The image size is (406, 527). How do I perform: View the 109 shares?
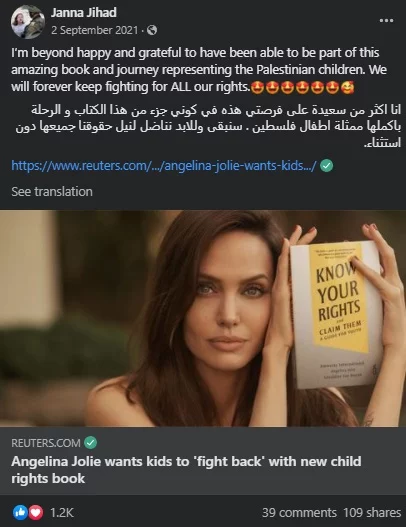[372, 513]
